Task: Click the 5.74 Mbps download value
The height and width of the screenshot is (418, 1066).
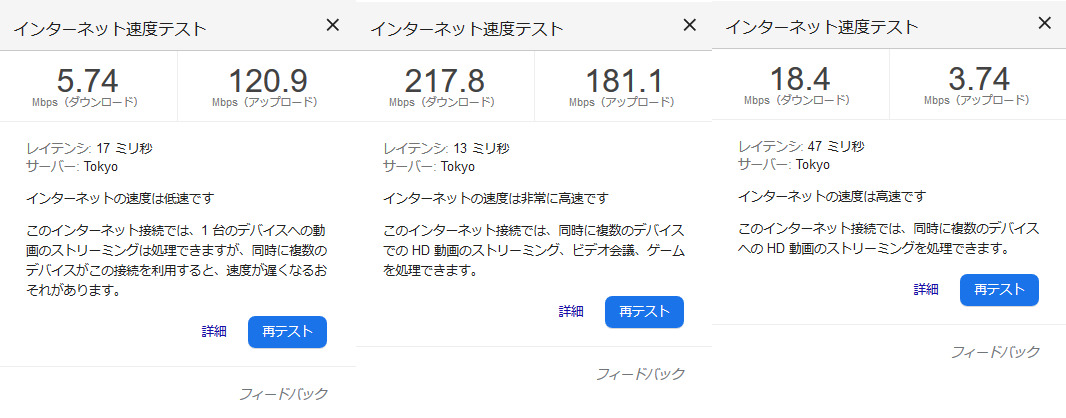Action: click(x=88, y=80)
